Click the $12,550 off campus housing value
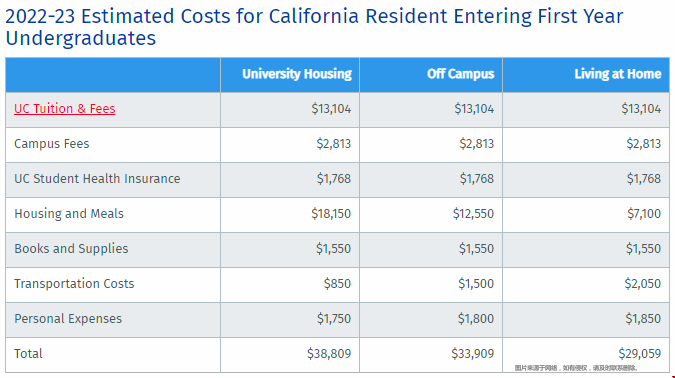The height and width of the screenshot is (378, 675). click(473, 214)
